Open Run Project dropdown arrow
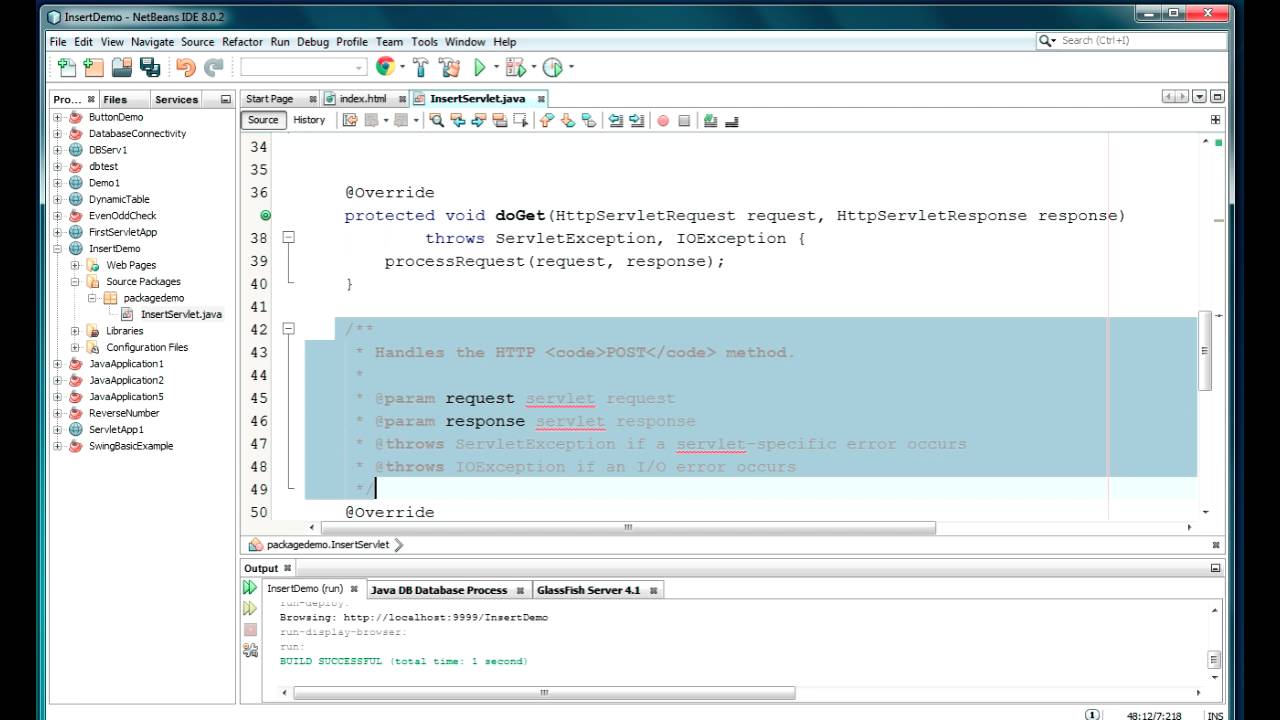 coord(495,68)
